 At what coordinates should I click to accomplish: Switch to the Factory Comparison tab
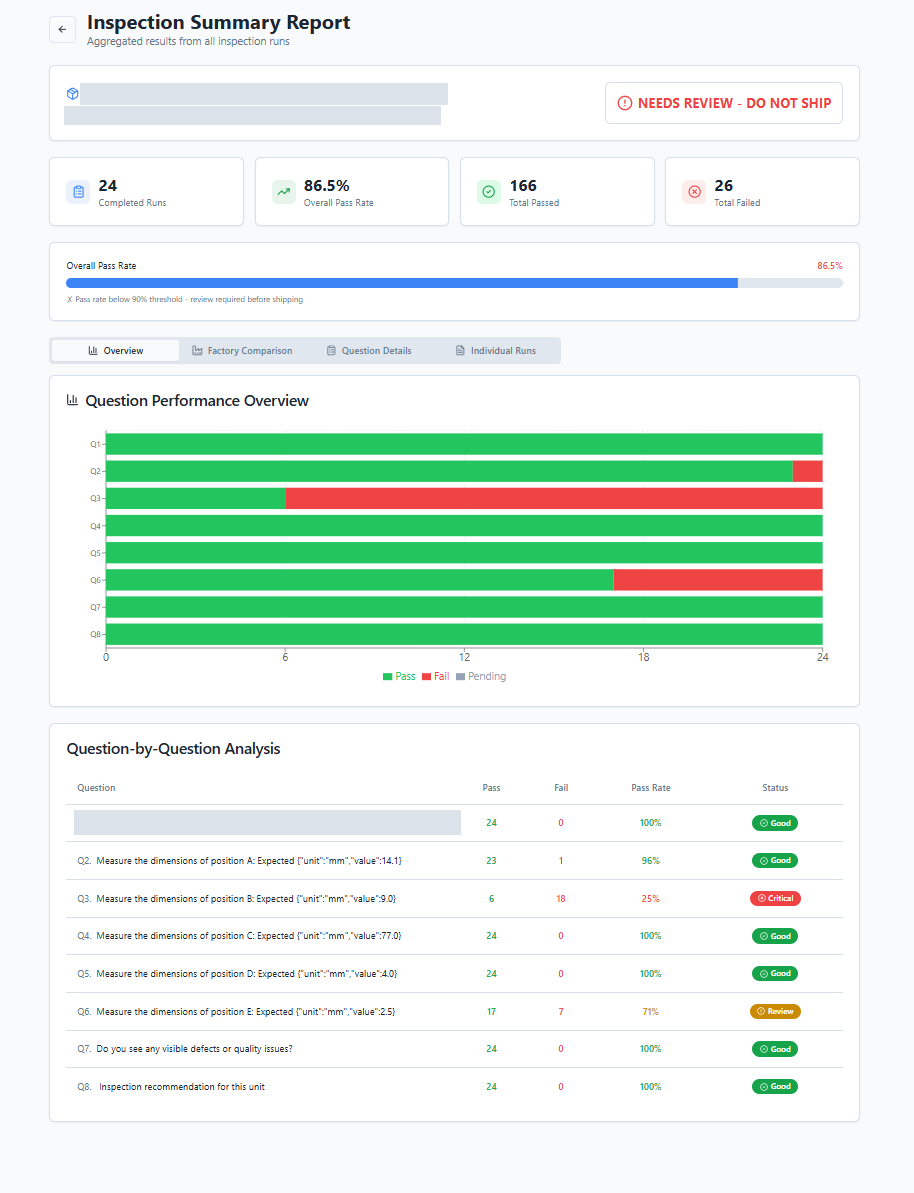click(242, 351)
